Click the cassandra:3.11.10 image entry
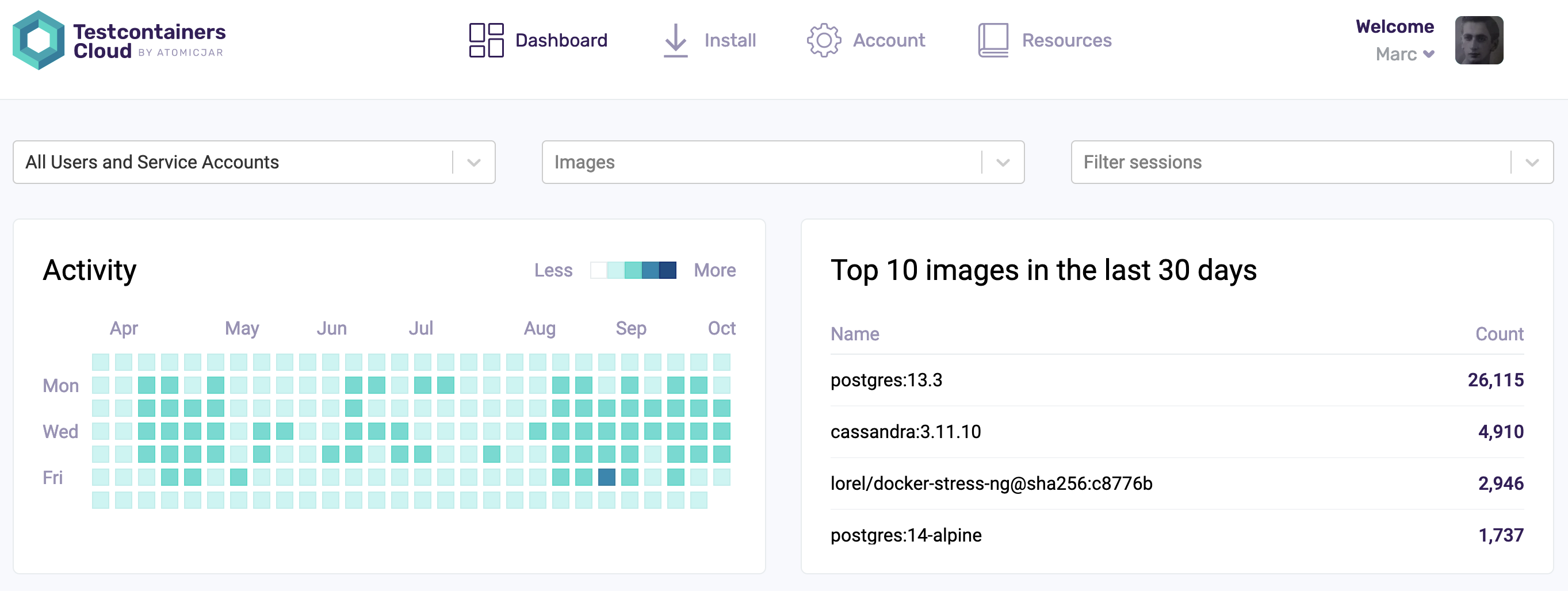The height and width of the screenshot is (591, 1568). [x=907, y=432]
